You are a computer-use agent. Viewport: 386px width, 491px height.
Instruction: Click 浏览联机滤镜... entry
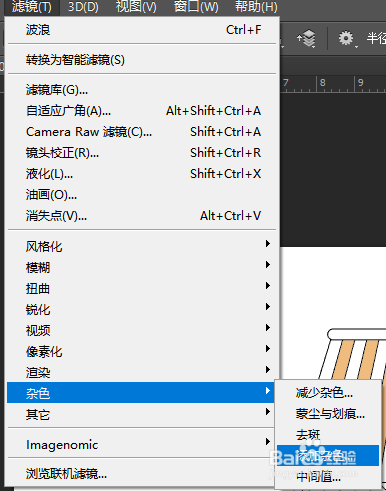point(142,474)
